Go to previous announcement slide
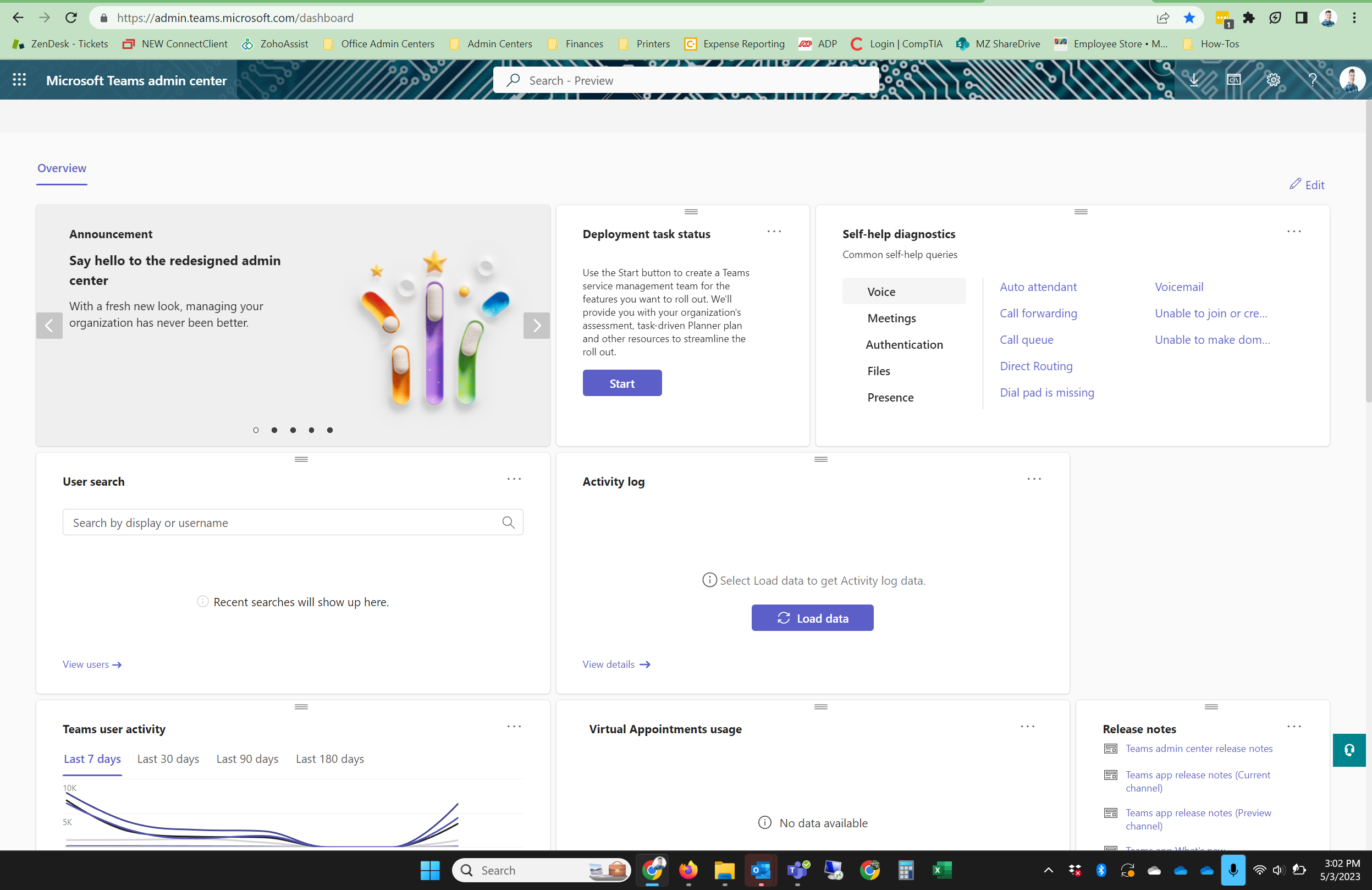Image resolution: width=1372 pixels, height=890 pixels. [x=49, y=326]
